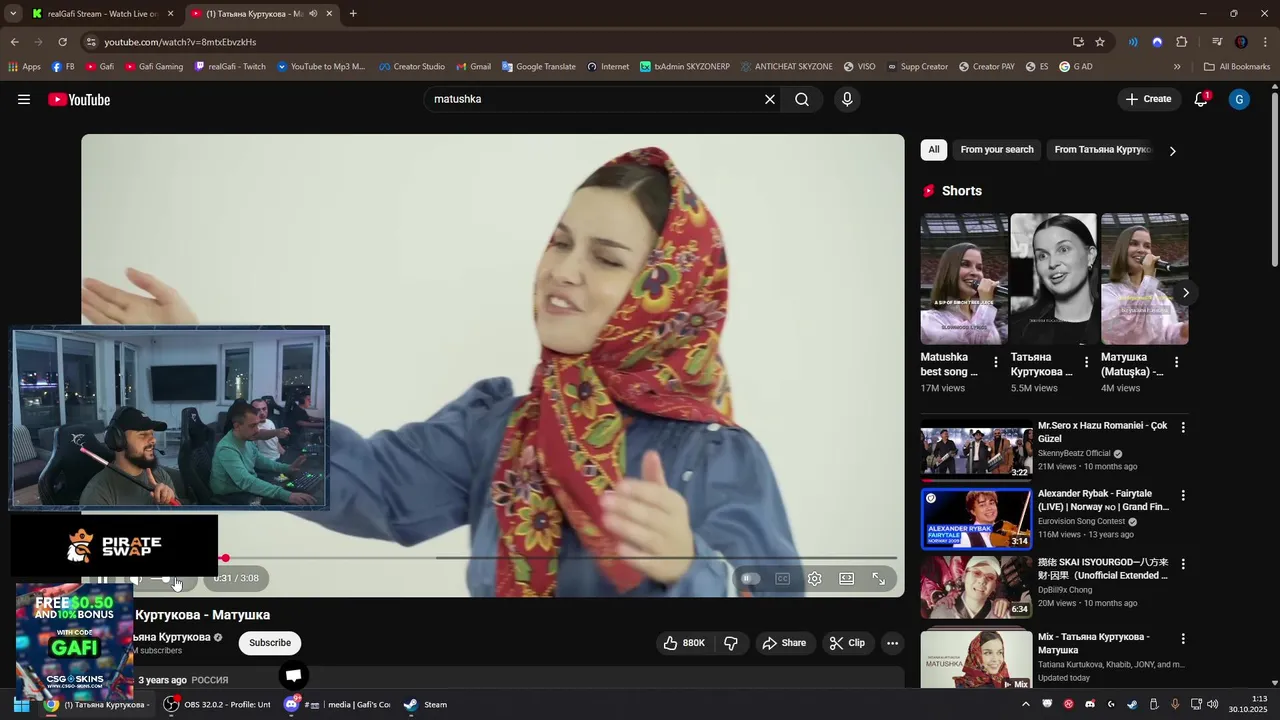Screen dimensions: 1280x720
Task: Open YouTube notifications bell
Action: click(x=1201, y=99)
